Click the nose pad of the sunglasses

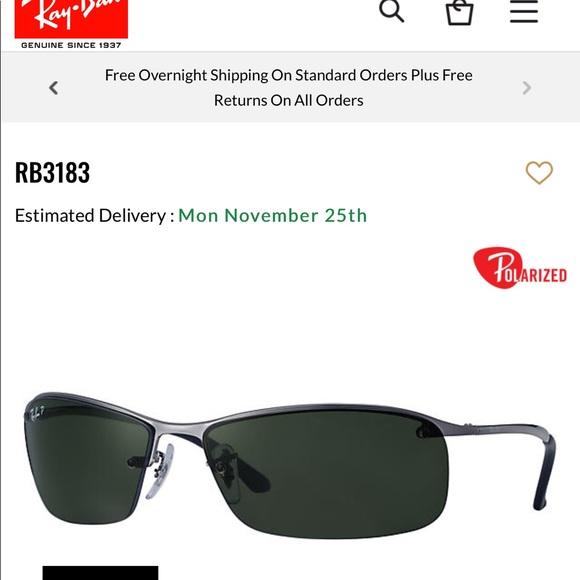(161, 472)
